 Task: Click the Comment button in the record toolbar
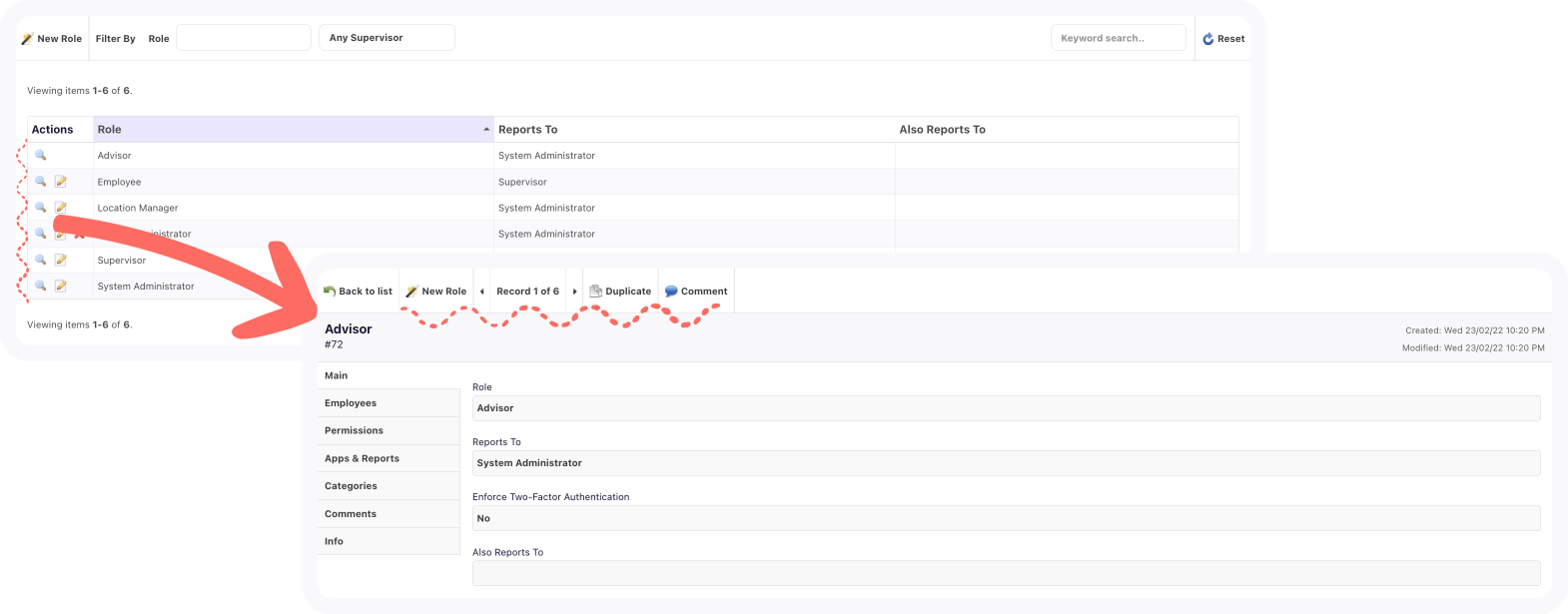696,292
